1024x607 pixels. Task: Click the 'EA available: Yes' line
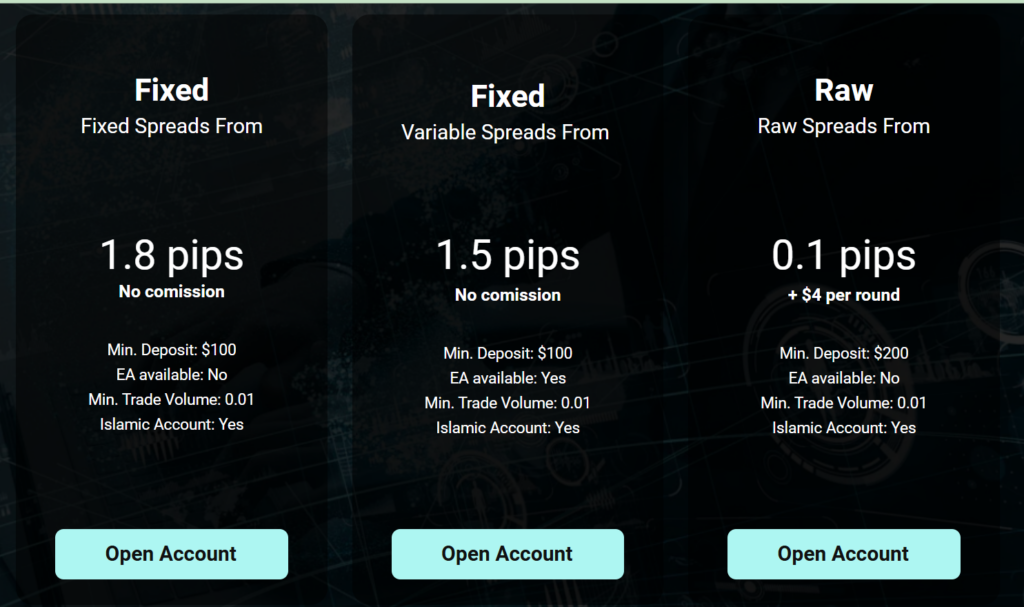pos(507,378)
